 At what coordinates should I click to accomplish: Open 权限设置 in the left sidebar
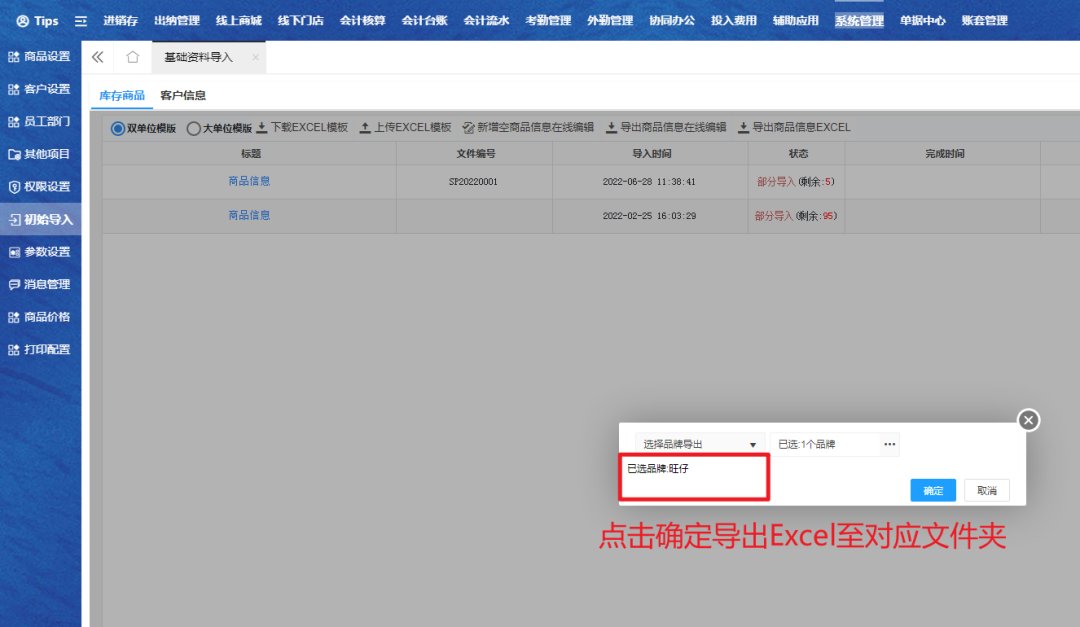coord(40,187)
